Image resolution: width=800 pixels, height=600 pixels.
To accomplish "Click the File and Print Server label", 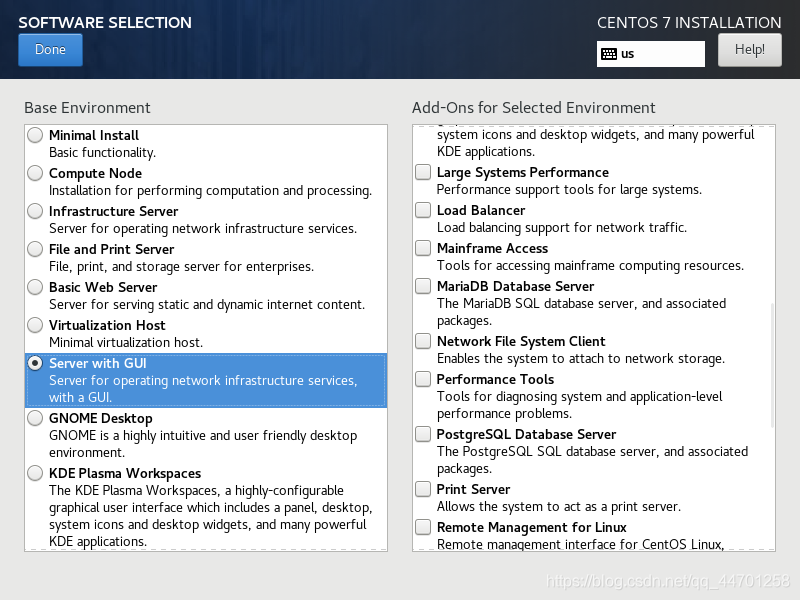I will (x=111, y=249).
